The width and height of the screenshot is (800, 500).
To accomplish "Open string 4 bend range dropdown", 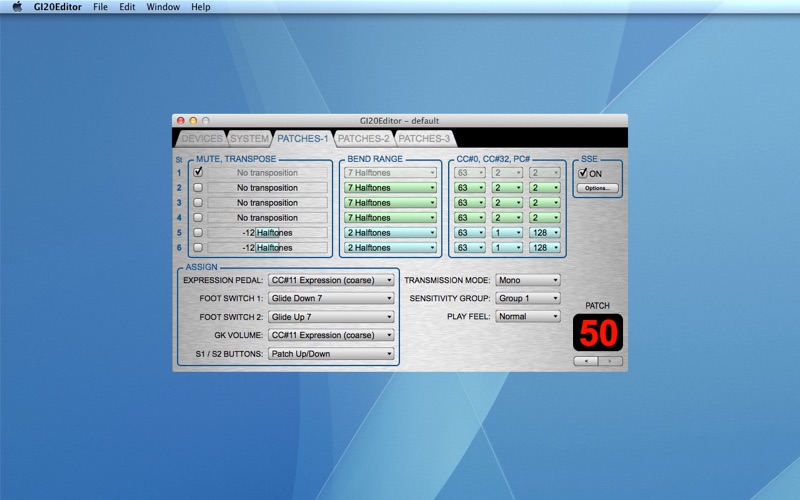I will (390, 217).
